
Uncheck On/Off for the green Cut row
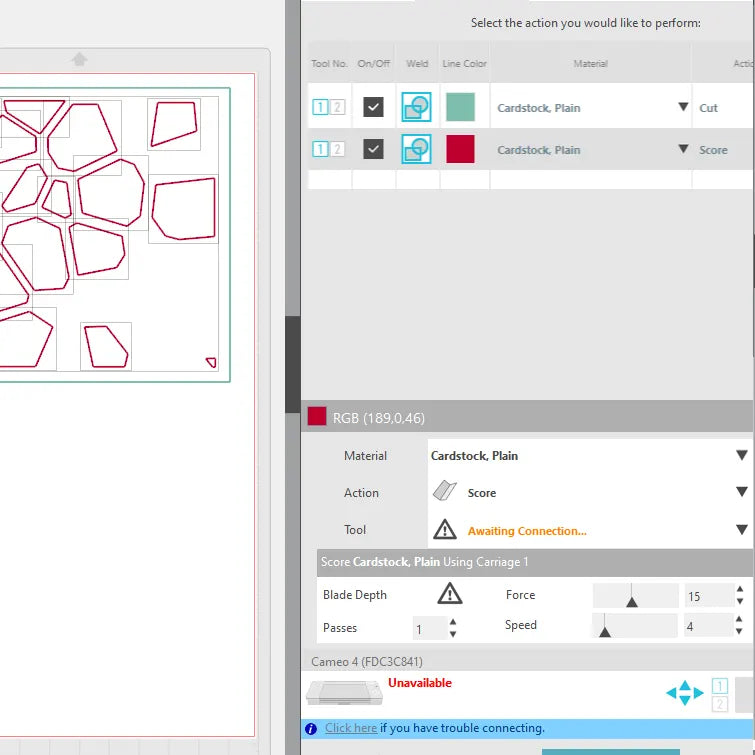[x=373, y=107]
